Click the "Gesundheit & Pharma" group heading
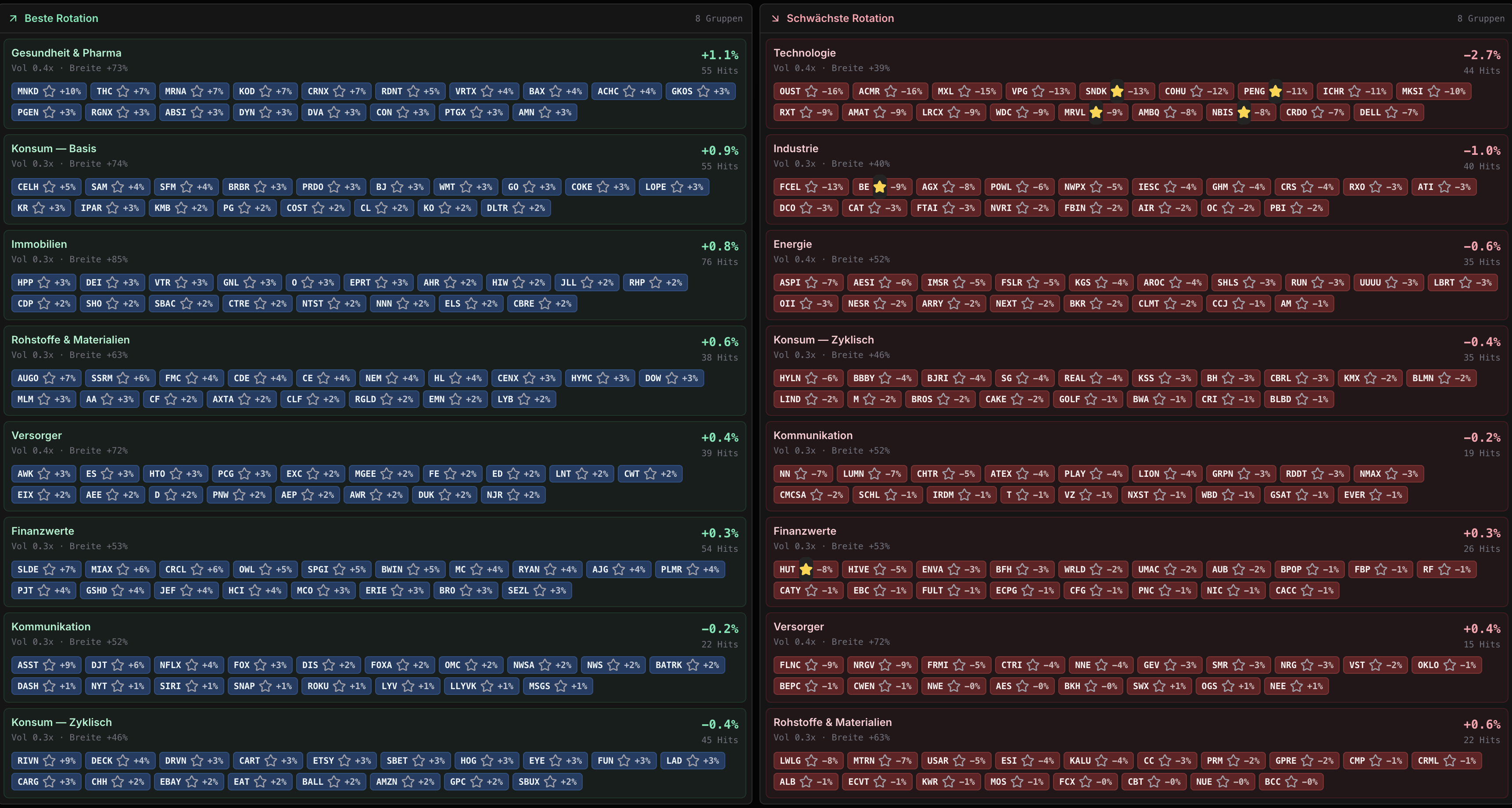The image size is (1512, 808). (x=66, y=53)
